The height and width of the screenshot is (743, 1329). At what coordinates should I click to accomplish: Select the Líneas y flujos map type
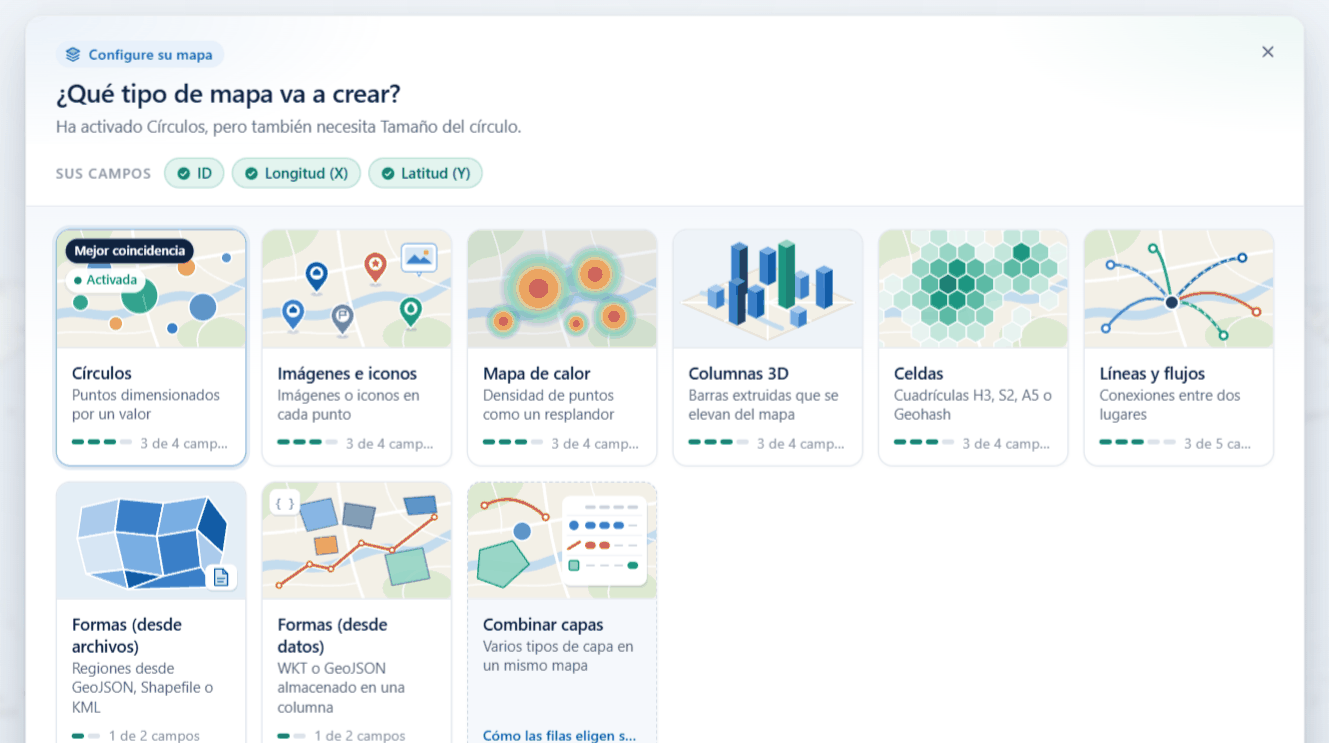coord(1179,348)
